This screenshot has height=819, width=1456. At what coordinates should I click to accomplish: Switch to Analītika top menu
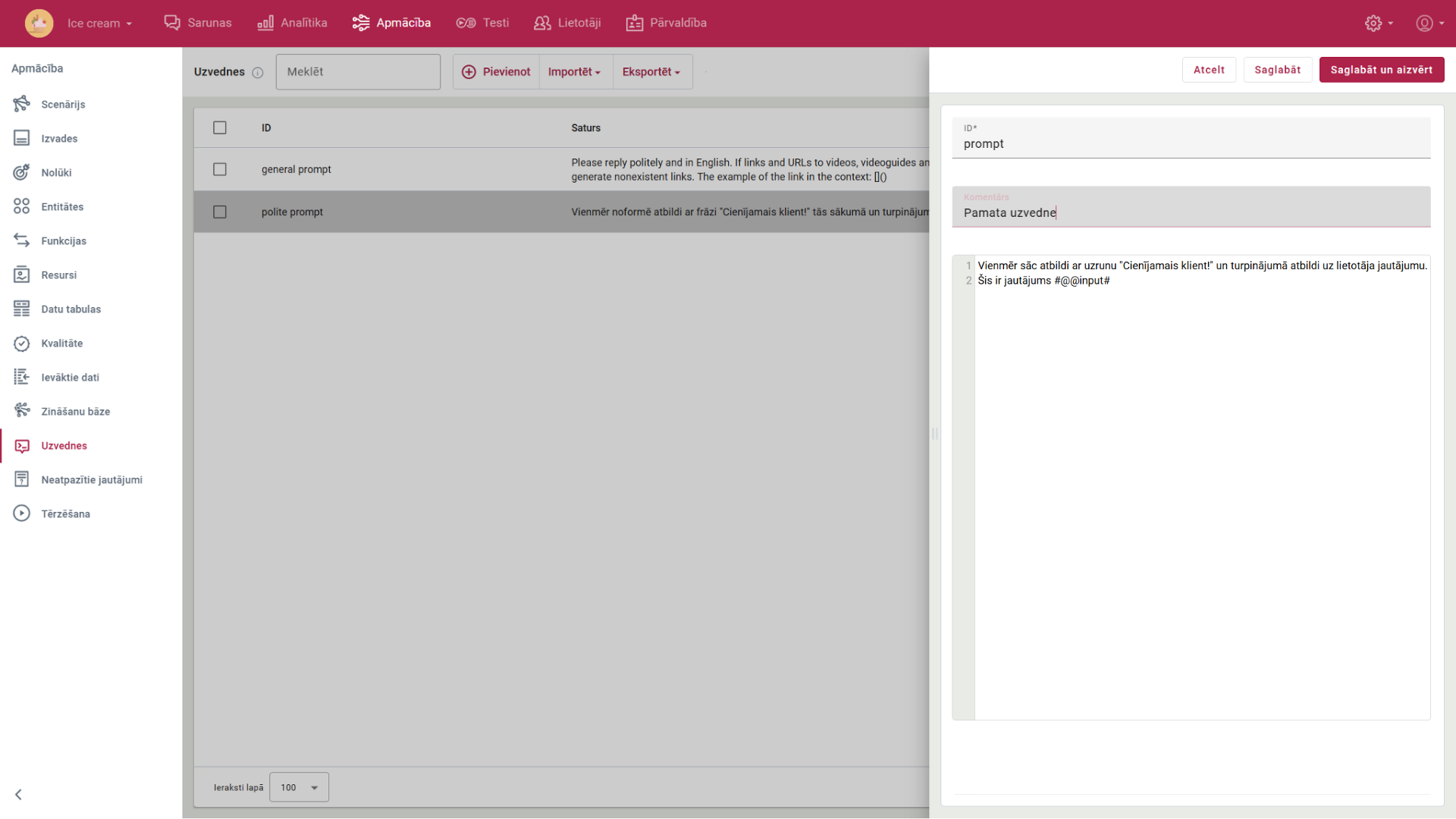293,23
